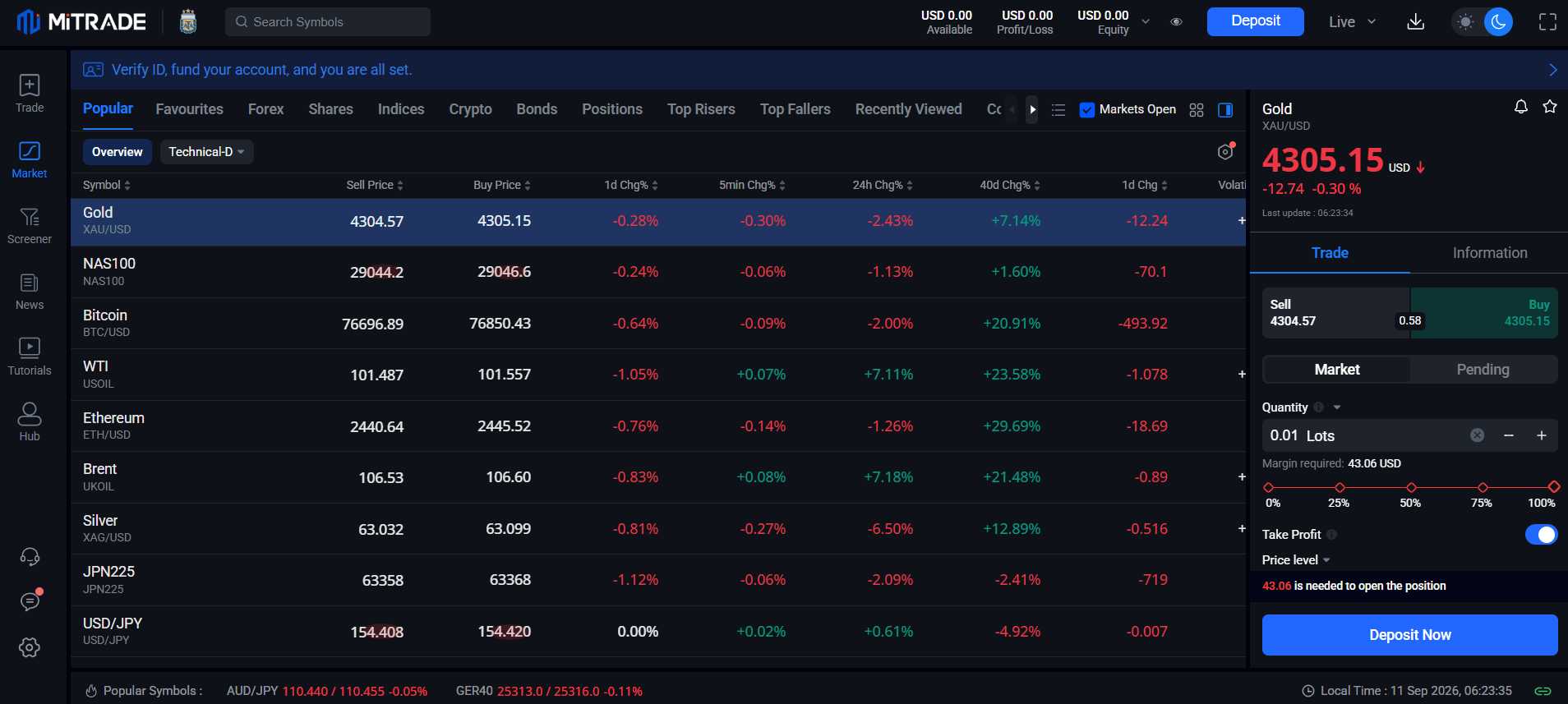Enter fullscreen mode with the corner icon
This screenshot has height=704, width=1568.
(x=1547, y=22)
